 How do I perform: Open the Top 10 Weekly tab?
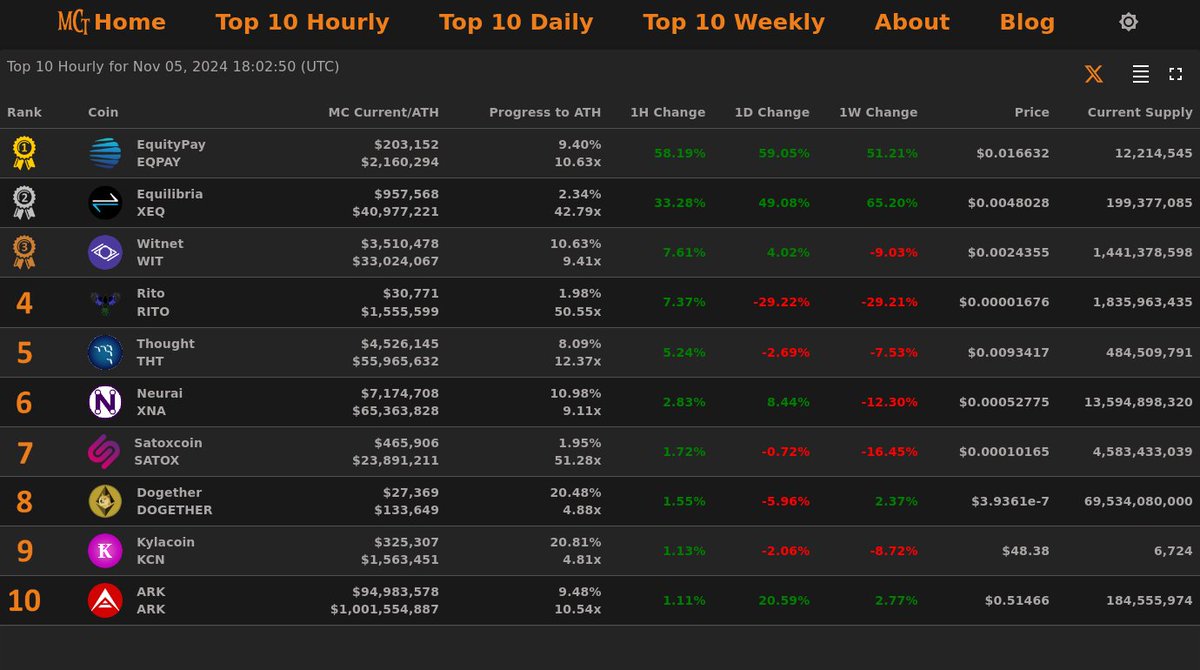coord(734,22)
